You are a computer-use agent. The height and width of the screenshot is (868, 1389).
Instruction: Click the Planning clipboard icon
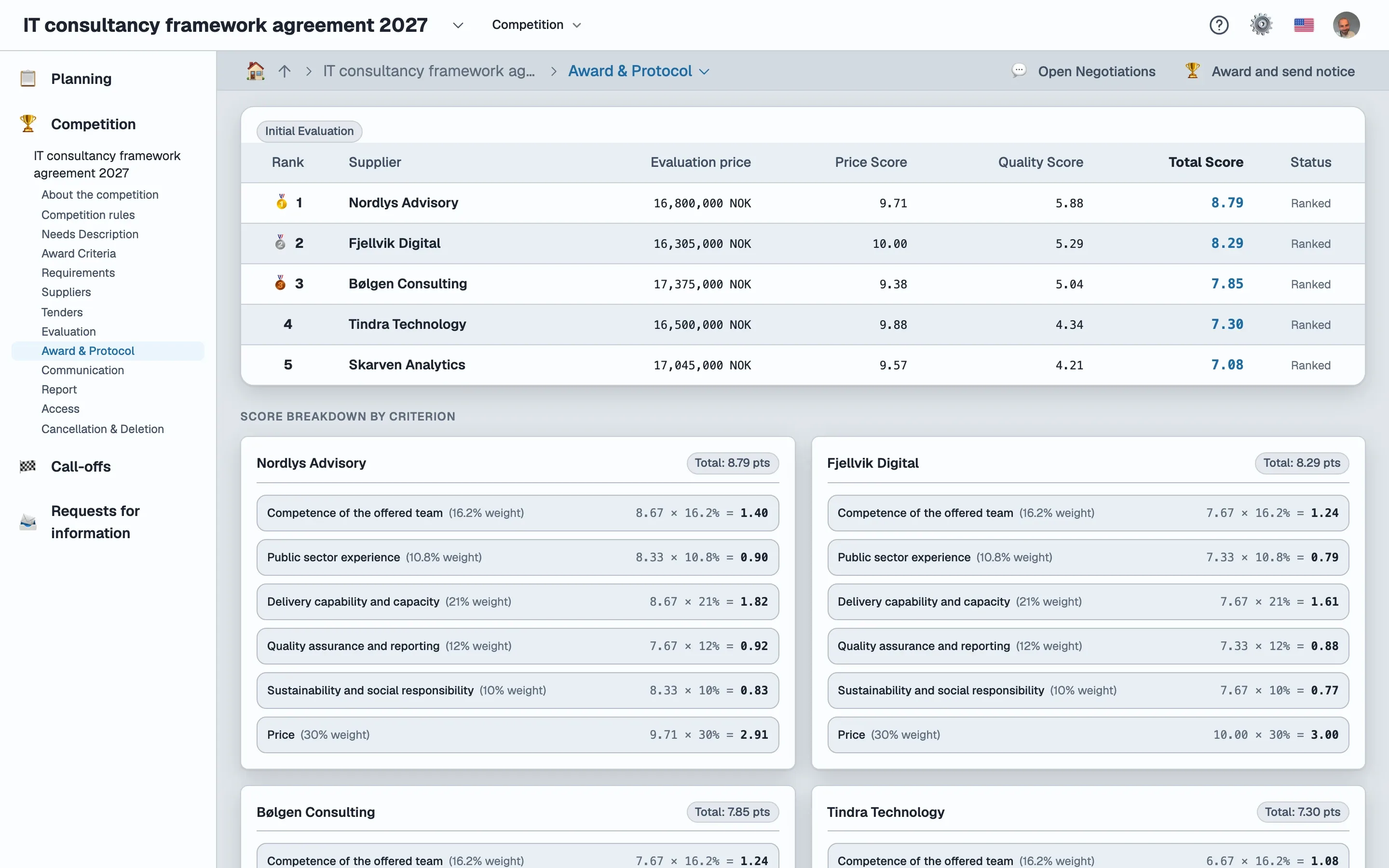[x=27, y=78]
